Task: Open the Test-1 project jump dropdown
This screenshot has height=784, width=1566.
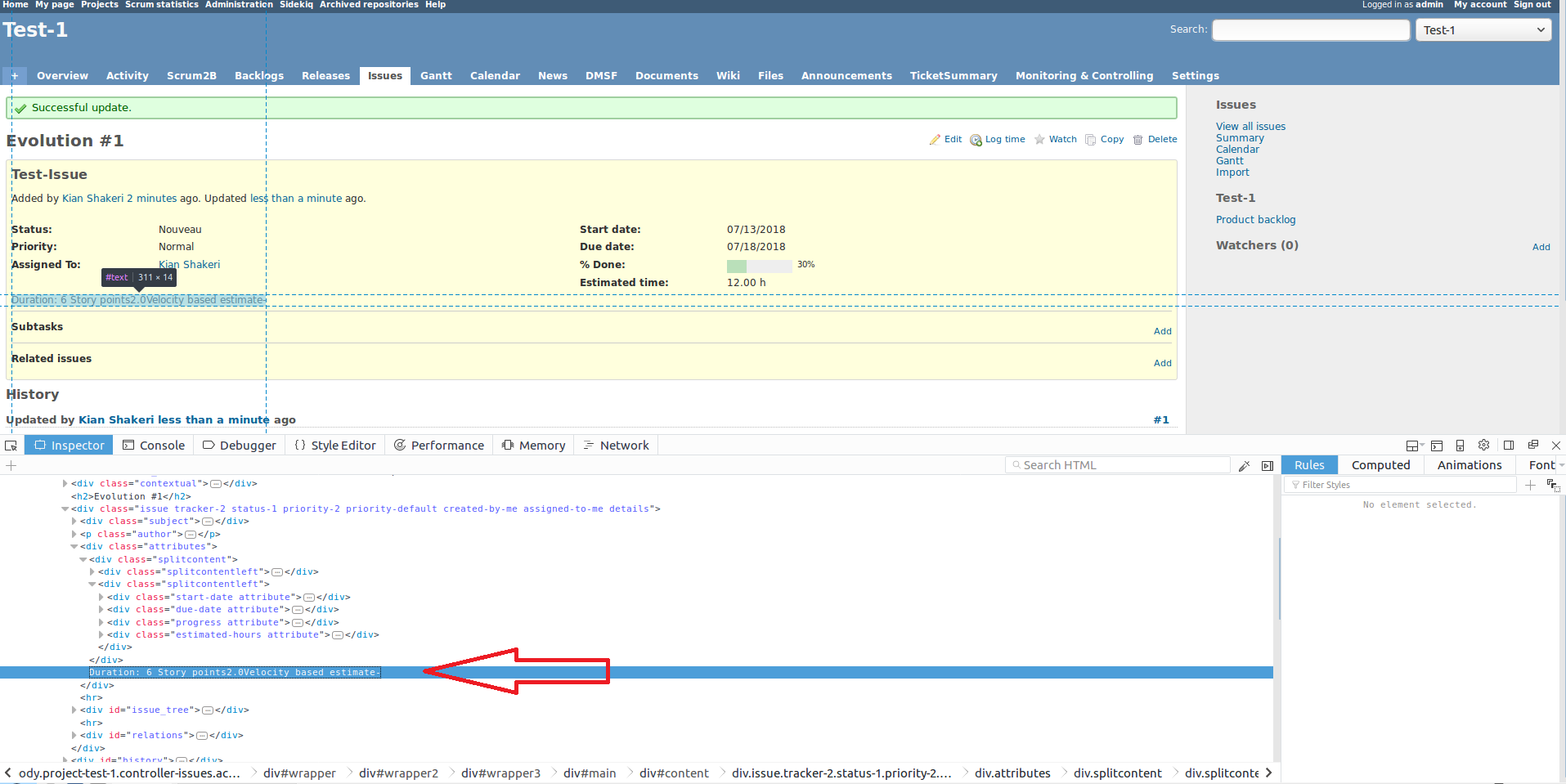Action: 1483,30
